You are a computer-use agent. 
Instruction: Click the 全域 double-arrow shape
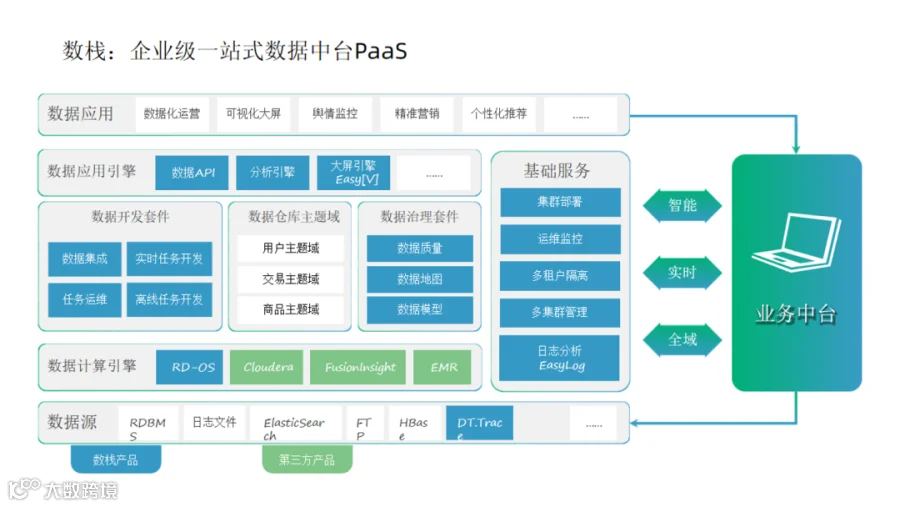(682, 340)
